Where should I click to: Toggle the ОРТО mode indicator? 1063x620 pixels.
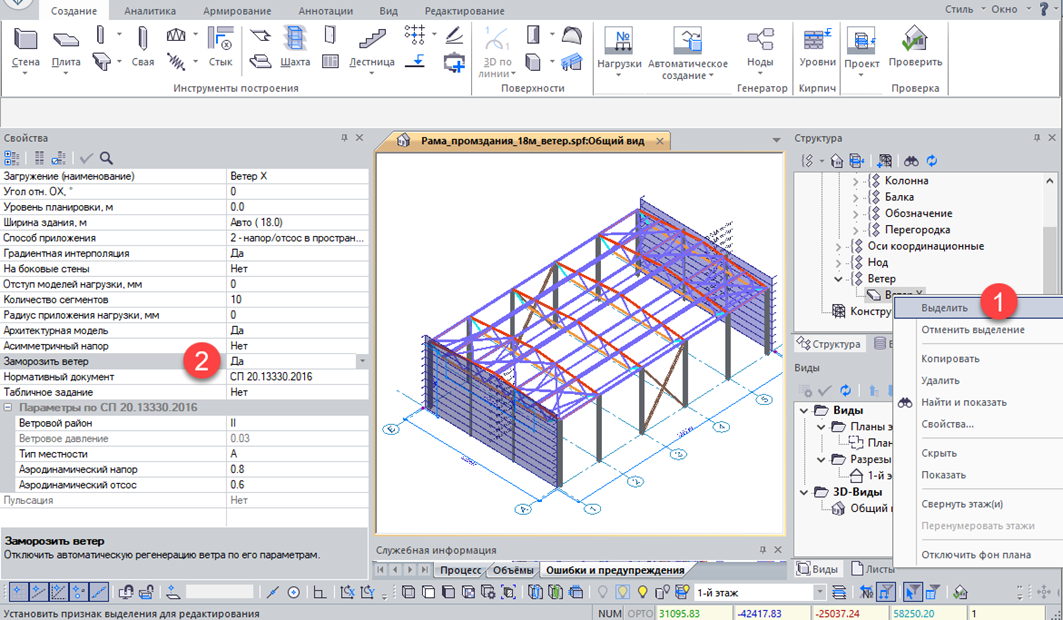pos(639,613)
